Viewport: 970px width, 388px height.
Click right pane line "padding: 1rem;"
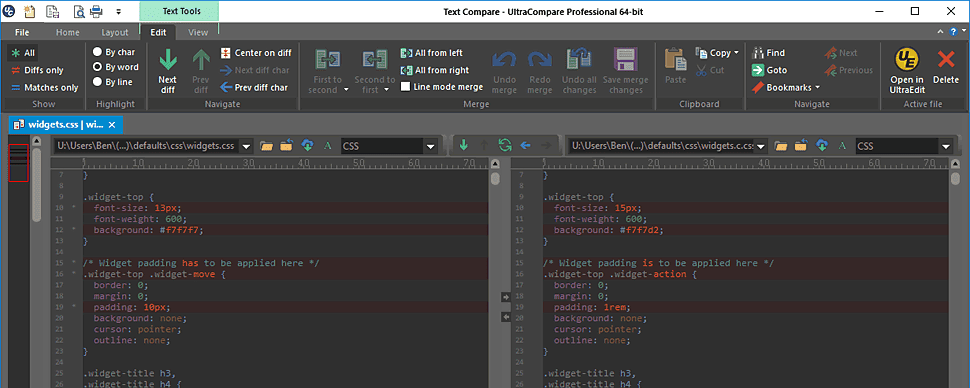point(593,307)
